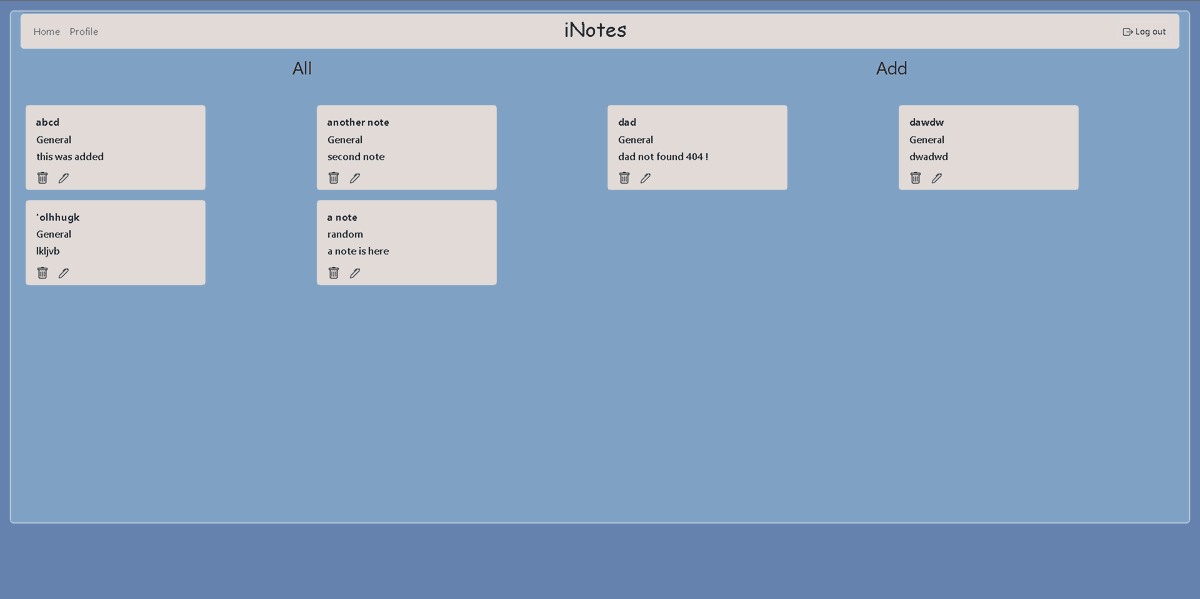
Task: Click the 'this was added' description
Action: pos(70,157)
